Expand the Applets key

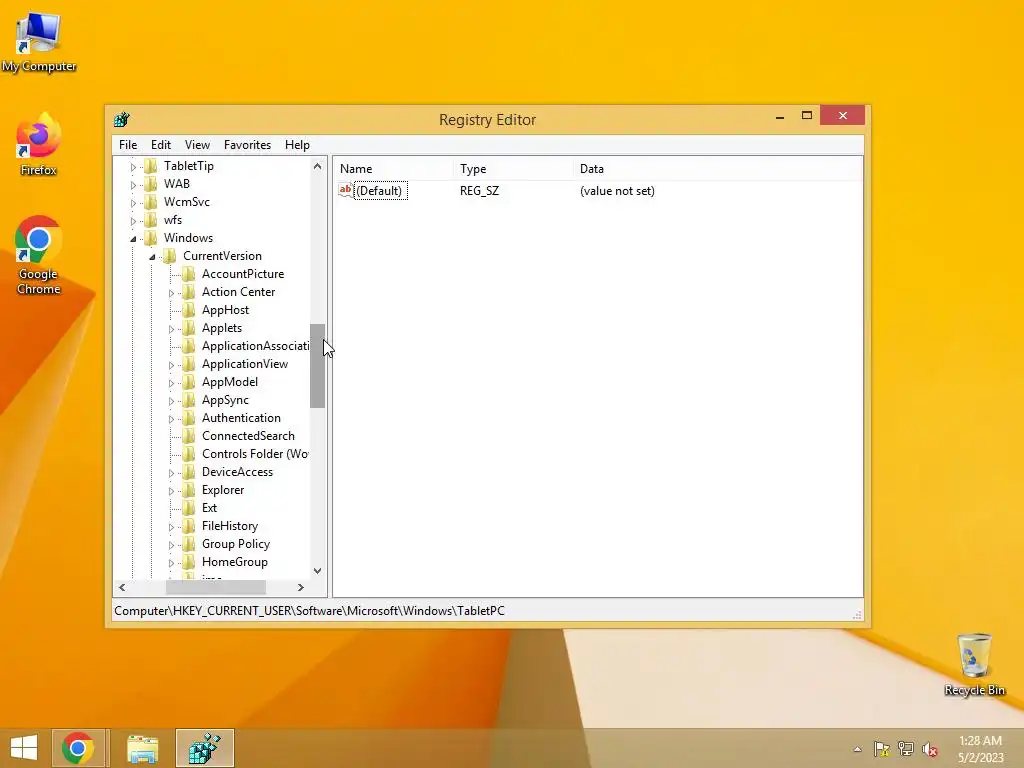point(171,329)
